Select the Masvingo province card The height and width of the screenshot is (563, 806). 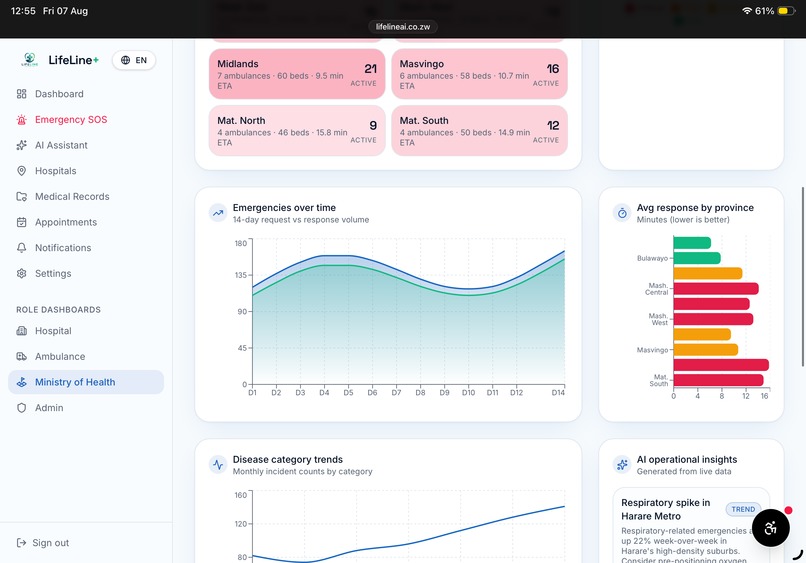pyautogui.click(x=479, y=74)
